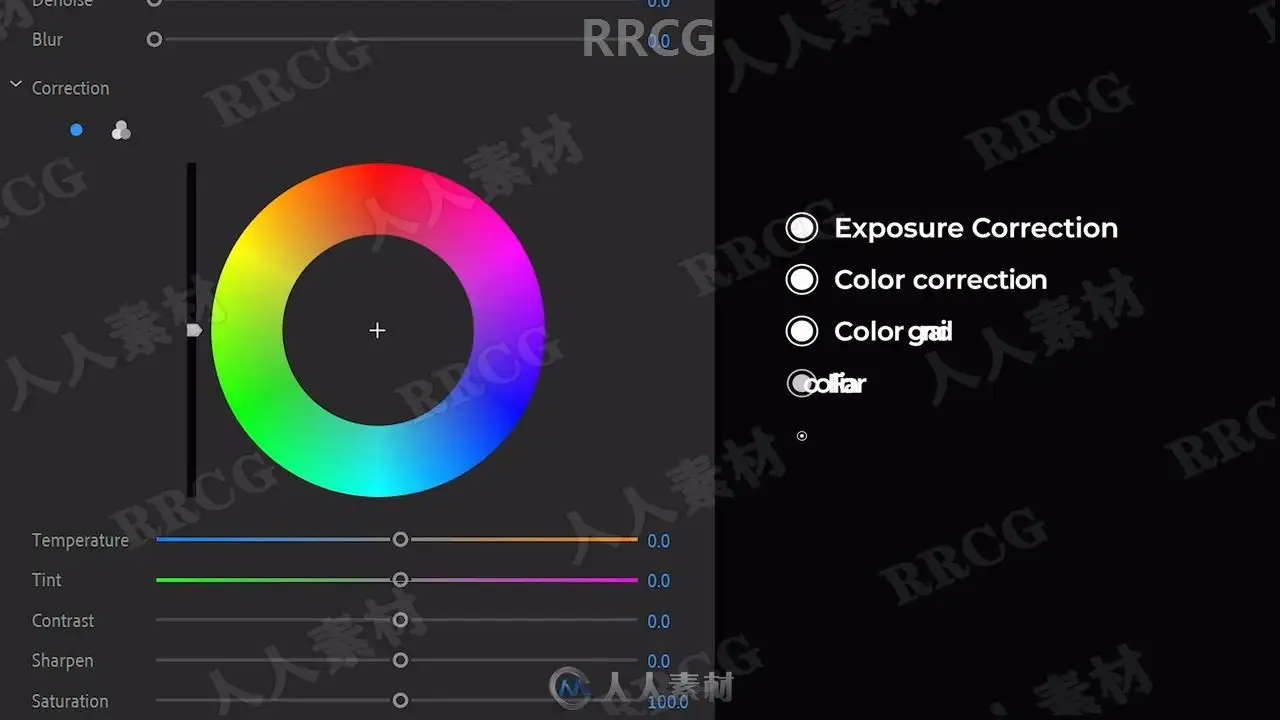The image size is (1280, 720).
Task: Click the Temperature slider handle
Action: (400, 539)
